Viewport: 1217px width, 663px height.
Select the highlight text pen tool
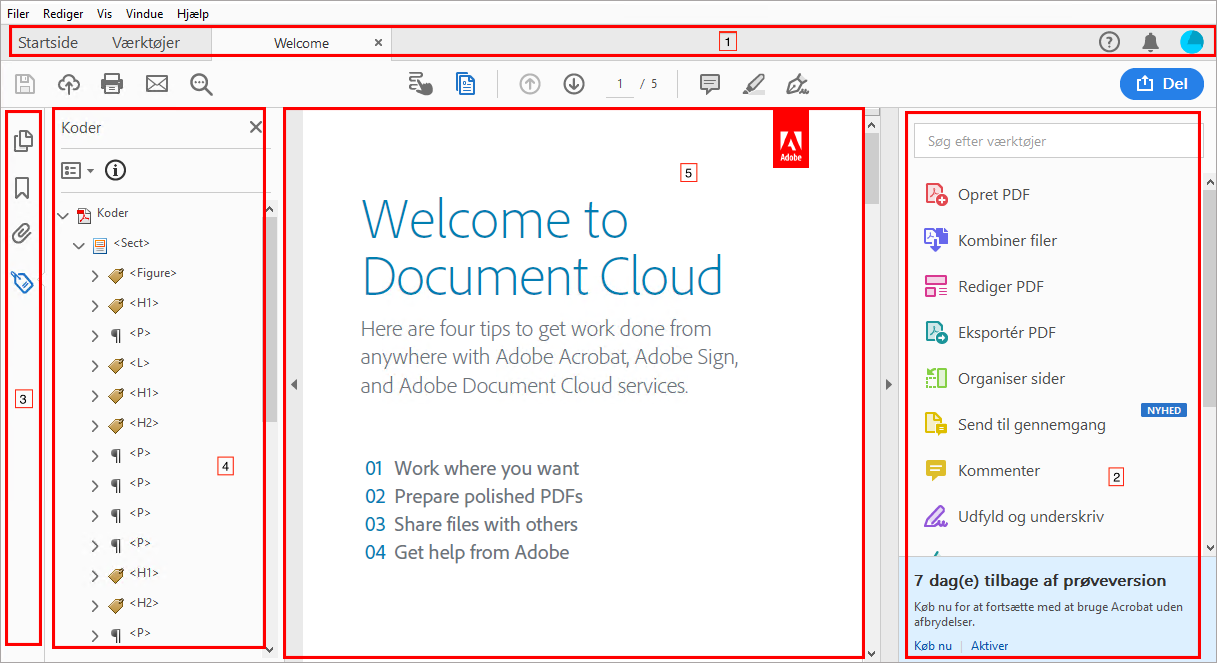[x=754, y=84]
